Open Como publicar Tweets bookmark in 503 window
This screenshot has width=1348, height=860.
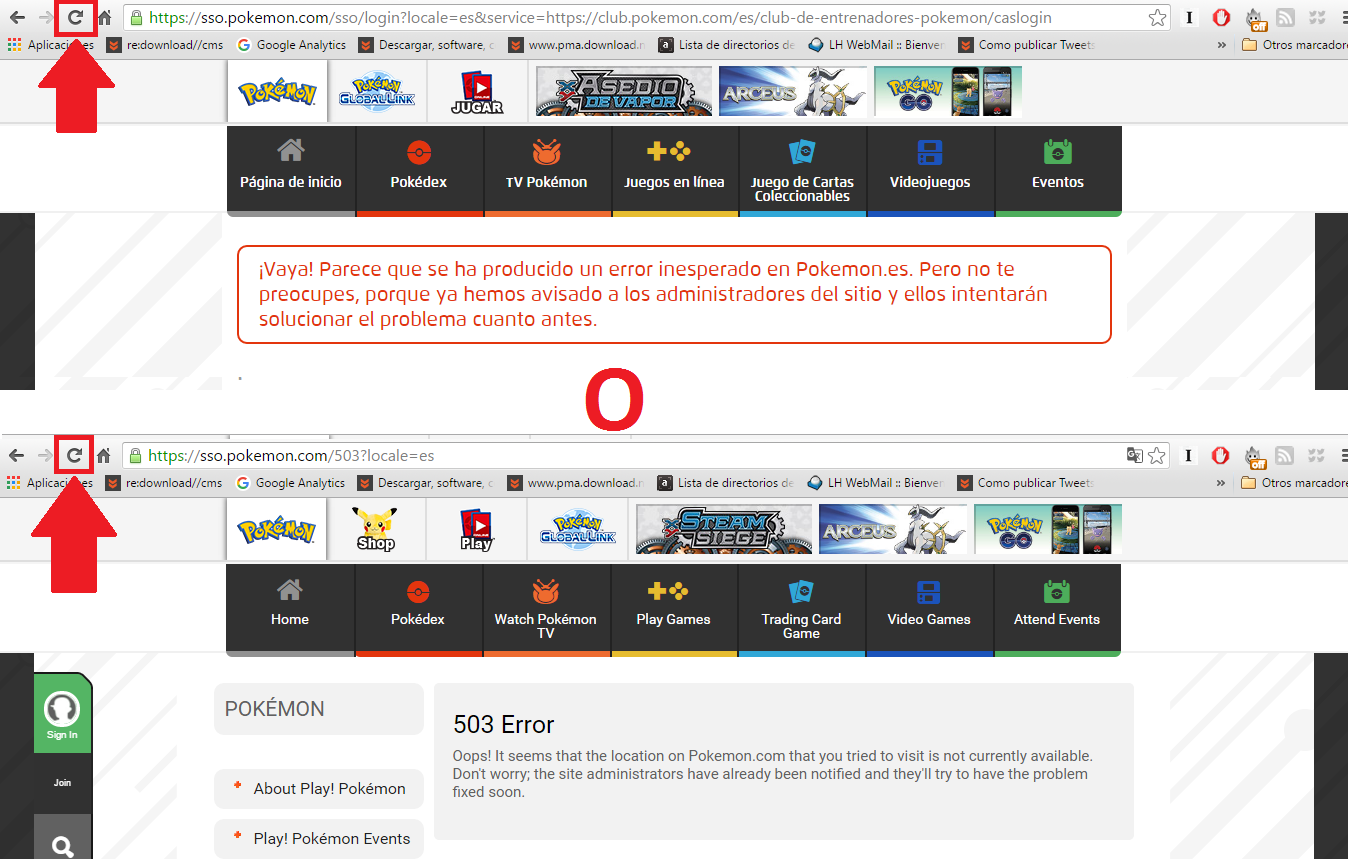pos(1027,483)
